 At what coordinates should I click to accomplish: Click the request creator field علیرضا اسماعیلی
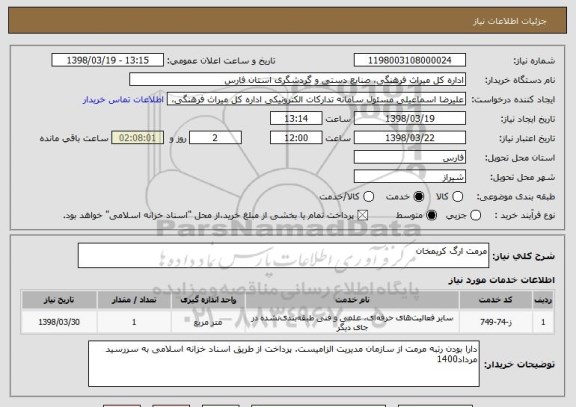click(316, 99)
